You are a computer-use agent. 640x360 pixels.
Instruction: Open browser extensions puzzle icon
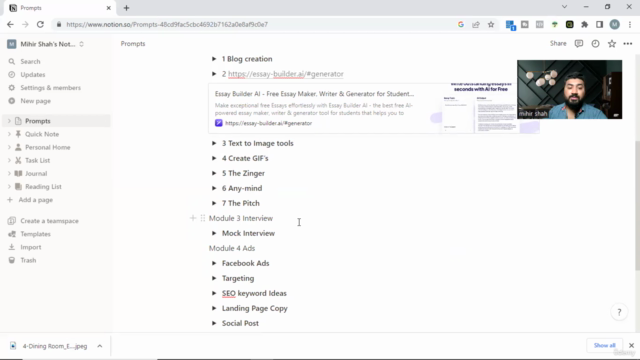click(x=584, y=24)
